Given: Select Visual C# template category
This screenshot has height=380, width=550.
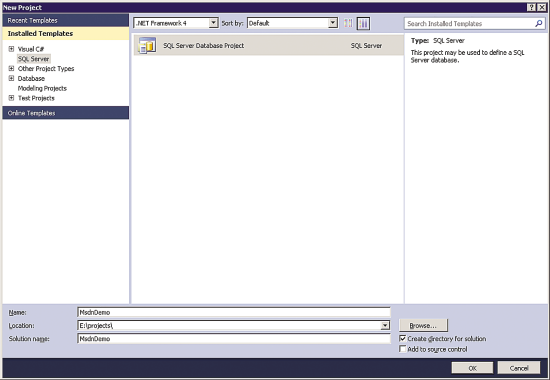Looking at the screenshot, I should (31, 49).
